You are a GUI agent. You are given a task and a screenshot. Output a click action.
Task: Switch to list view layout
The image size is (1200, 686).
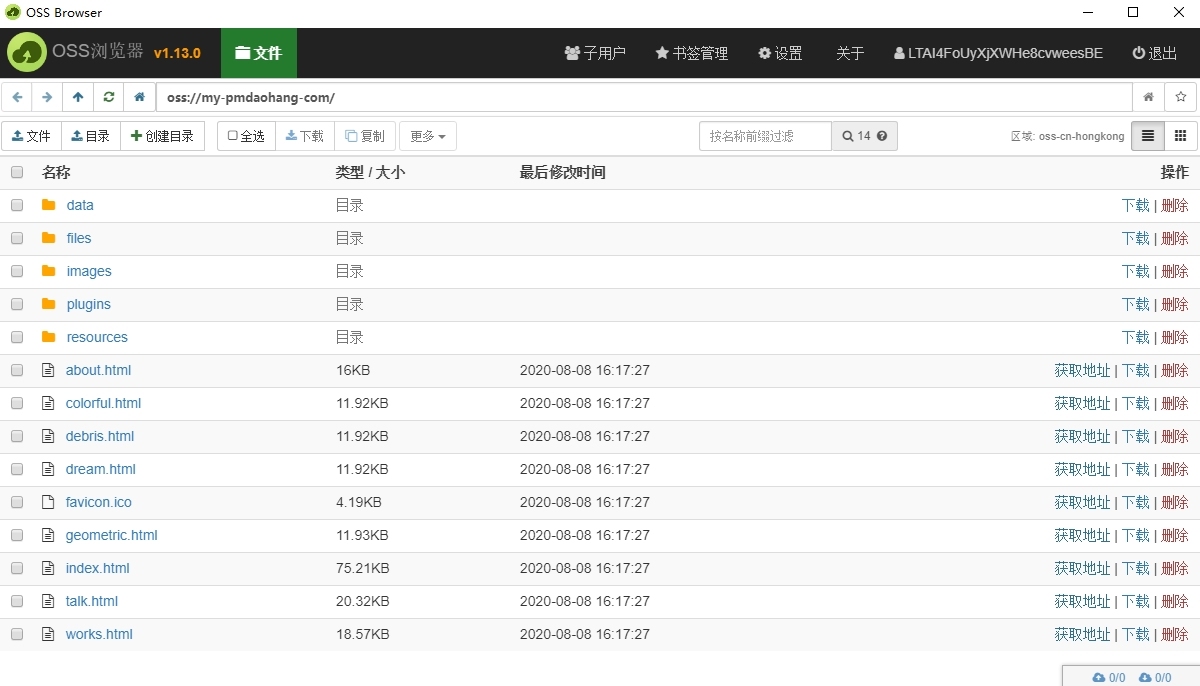(x=1148, y=136)
